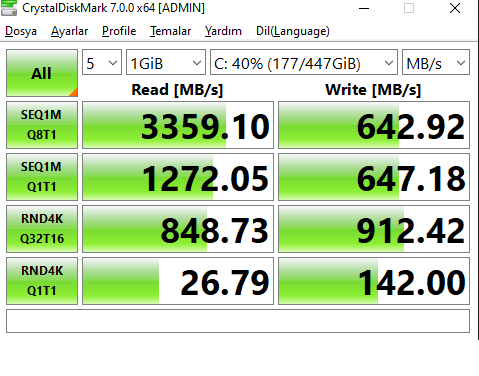Select the 647.18 write result
479x376 pixels.
click(374, 177)
